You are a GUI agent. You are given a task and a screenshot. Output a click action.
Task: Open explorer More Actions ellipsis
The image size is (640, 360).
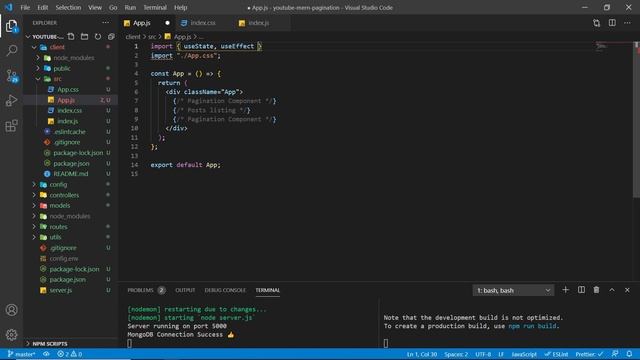tap(106, 23)
